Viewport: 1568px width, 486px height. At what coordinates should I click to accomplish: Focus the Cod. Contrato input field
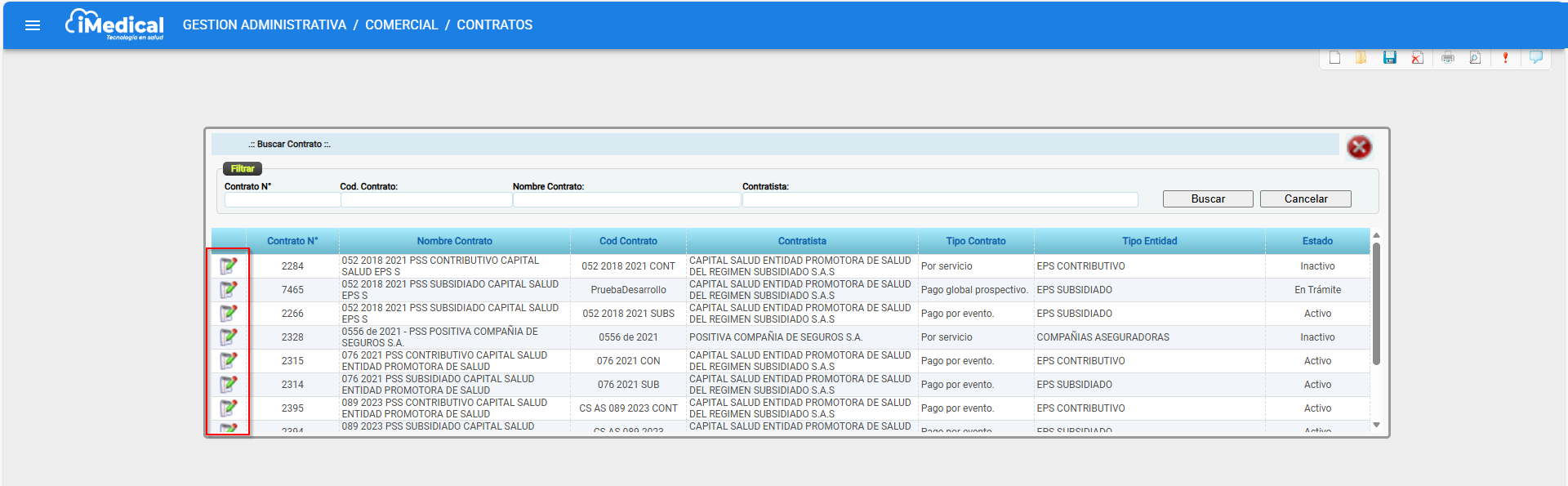point(426,199)
